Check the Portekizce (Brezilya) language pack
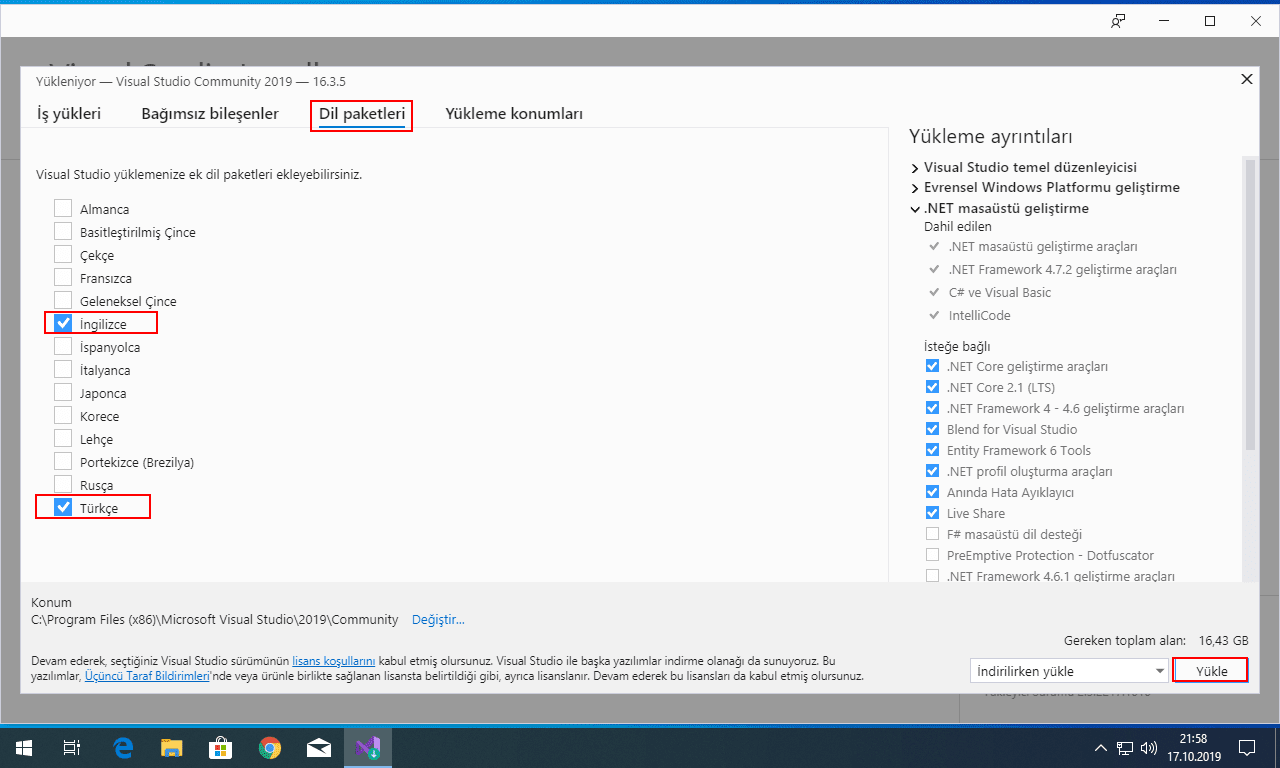Screen dimensions: 1280x768 tap(63, 462)
